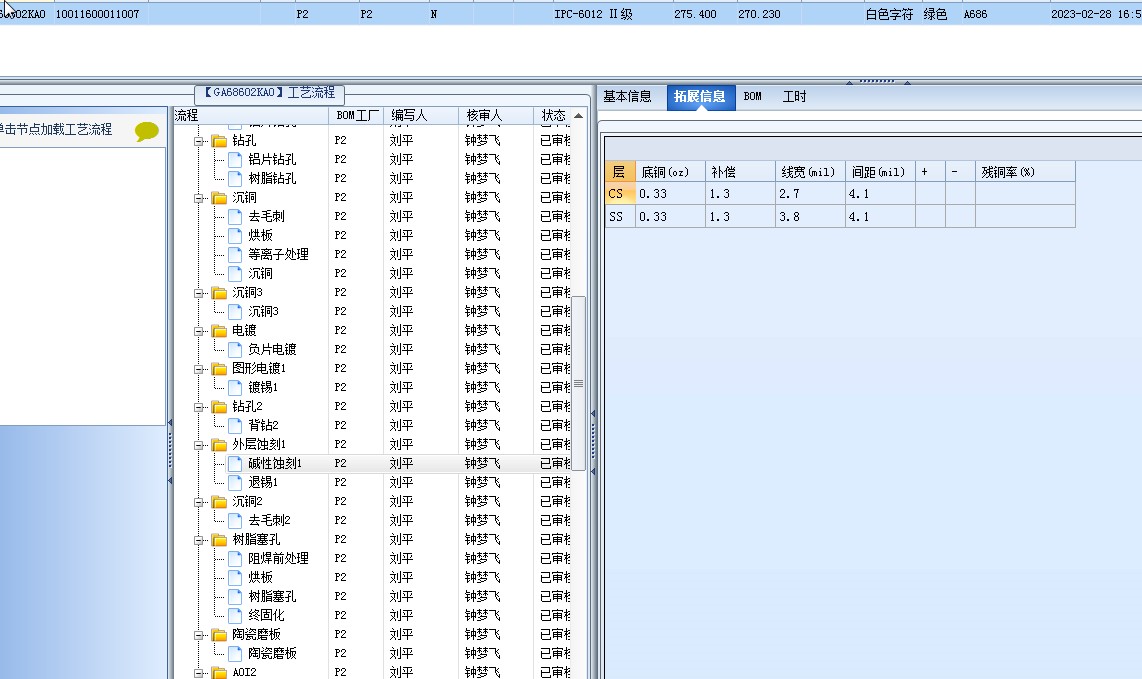The image size is (1142, 679).
Task: Click the 阻焊前处理 document icon
Action: pyautogui.click(x=235, y=558)
